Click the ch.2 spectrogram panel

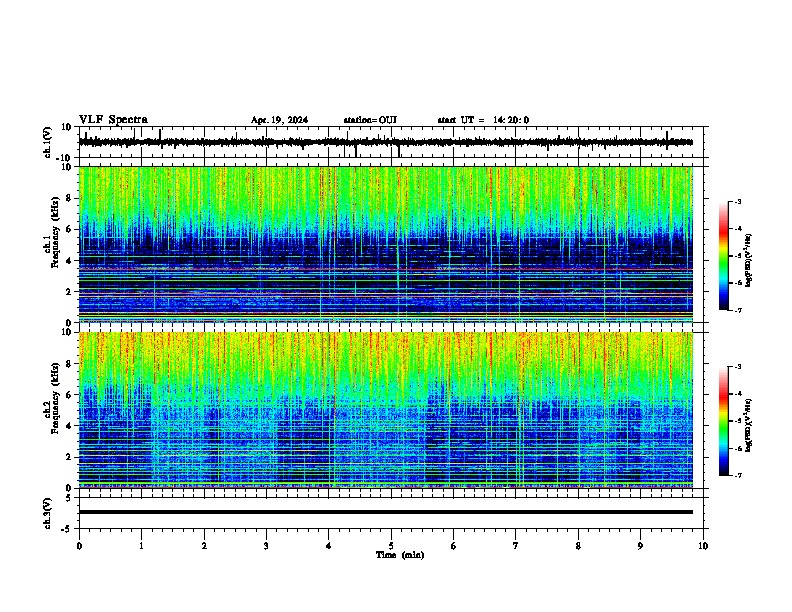coord(386,410)
